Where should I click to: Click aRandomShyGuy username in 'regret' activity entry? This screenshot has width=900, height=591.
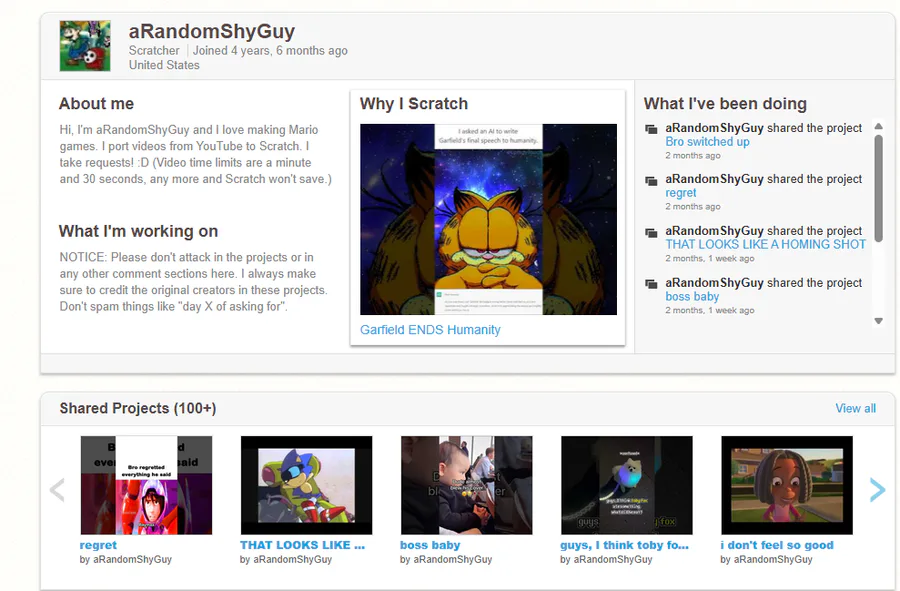(x=715, y=179)
